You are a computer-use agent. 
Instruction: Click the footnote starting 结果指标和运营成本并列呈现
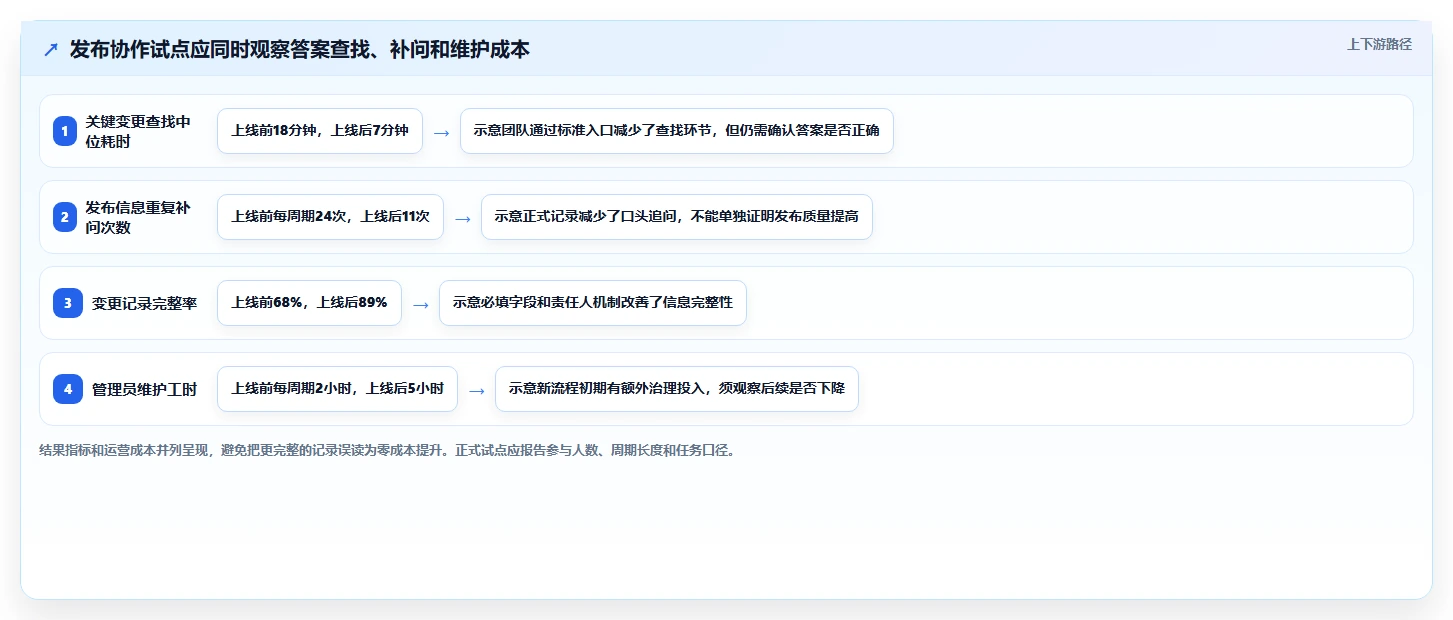[389, 450]
